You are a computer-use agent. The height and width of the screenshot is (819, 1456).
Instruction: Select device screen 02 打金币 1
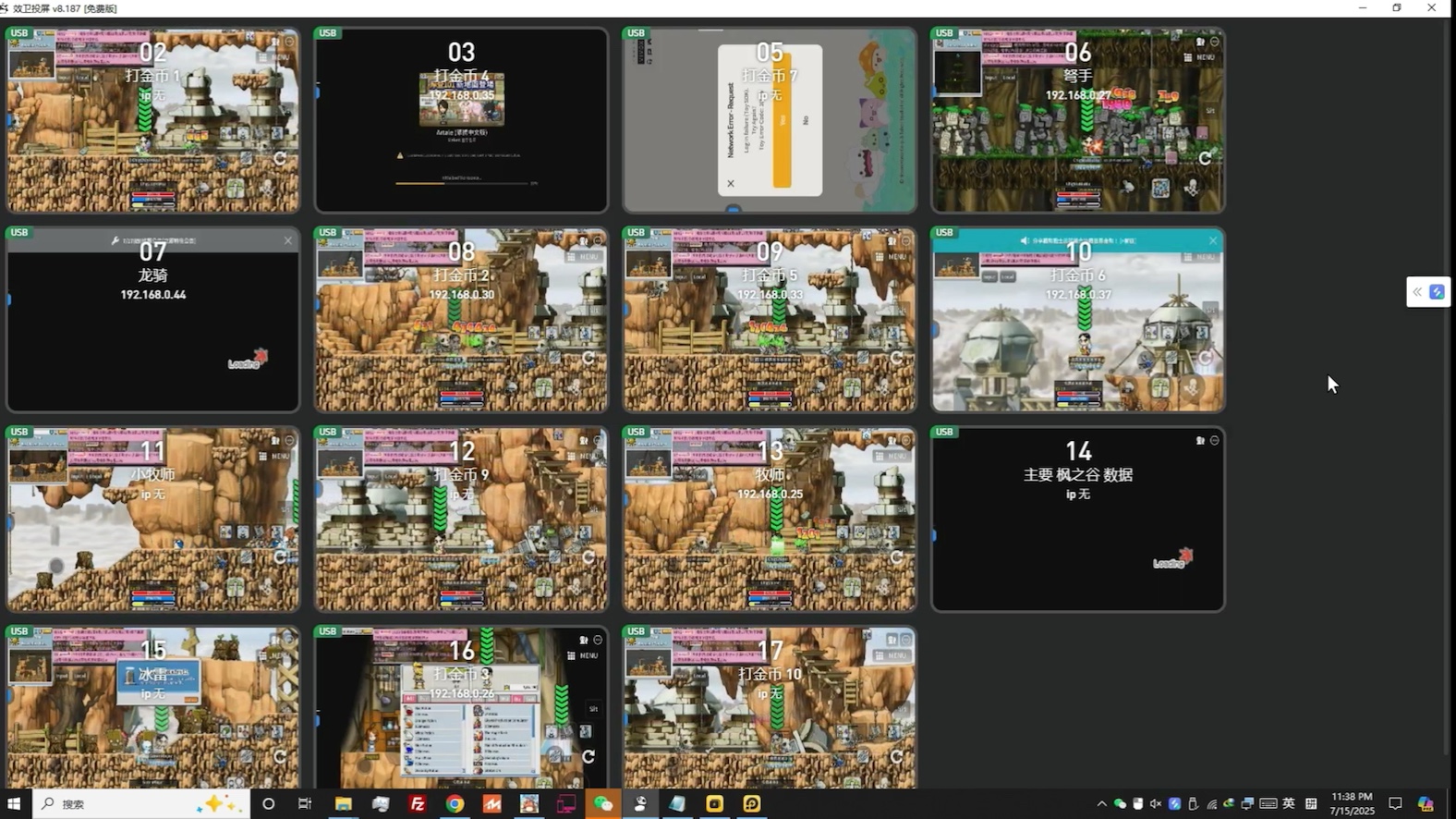click(153, 120)
